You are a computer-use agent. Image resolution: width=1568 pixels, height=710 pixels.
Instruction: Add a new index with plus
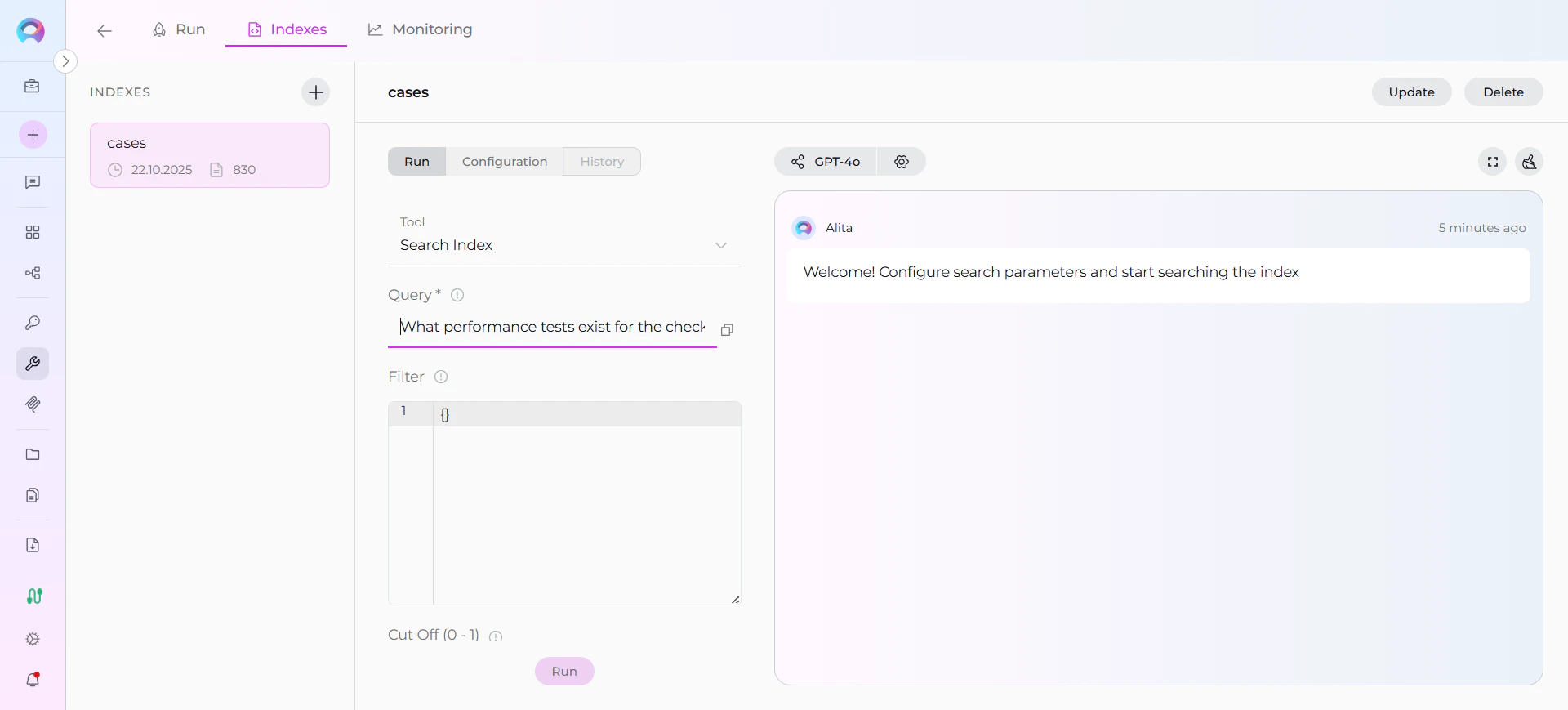coord(316,92)
